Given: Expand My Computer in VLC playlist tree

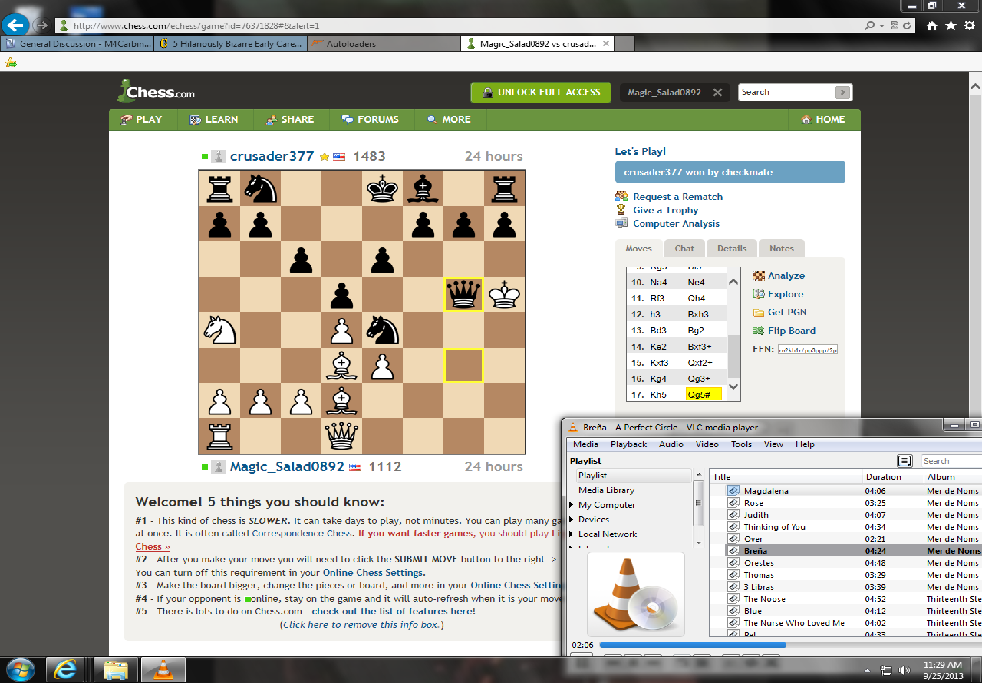Looking at the screenshot, I should coord(572,506).
